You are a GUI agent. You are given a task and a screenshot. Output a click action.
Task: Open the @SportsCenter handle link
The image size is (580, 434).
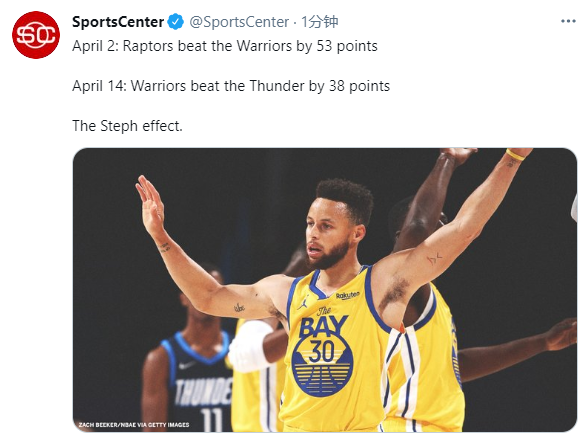coord(239,22)
